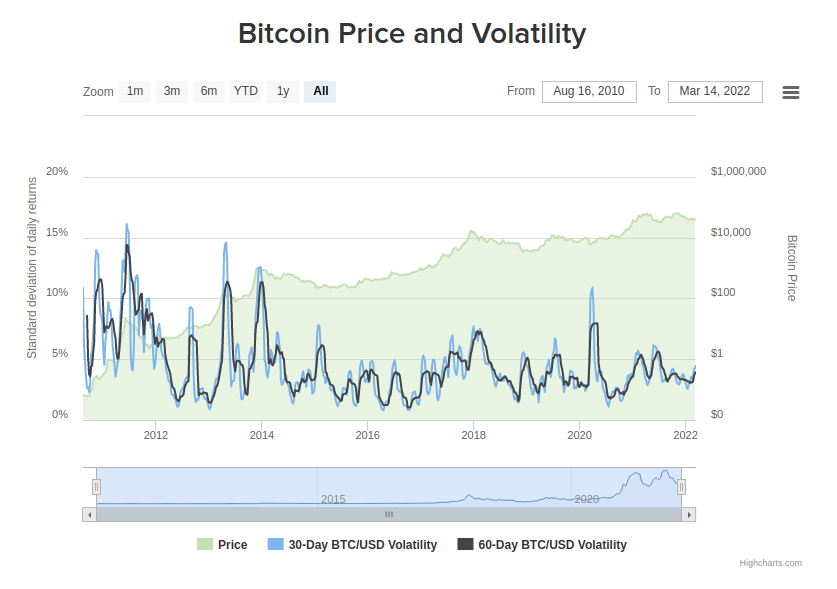The width and height of the screenshot is (837, 589).
Task: Click the scrollbar center grip
Action: (389, 515)
